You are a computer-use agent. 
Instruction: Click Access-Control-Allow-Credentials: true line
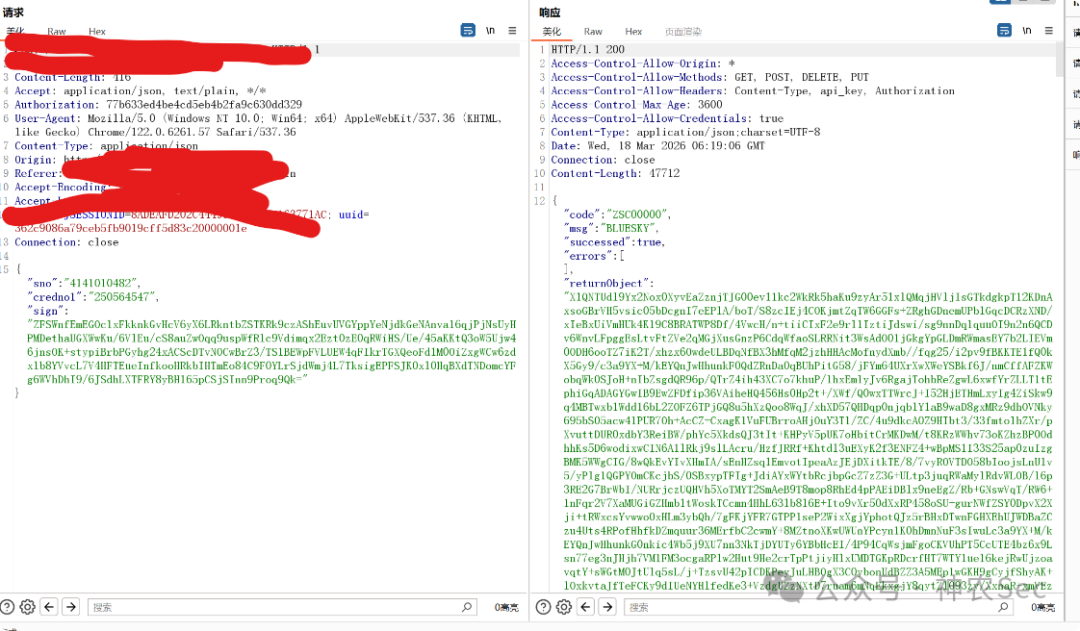click(x=667, y=118)
